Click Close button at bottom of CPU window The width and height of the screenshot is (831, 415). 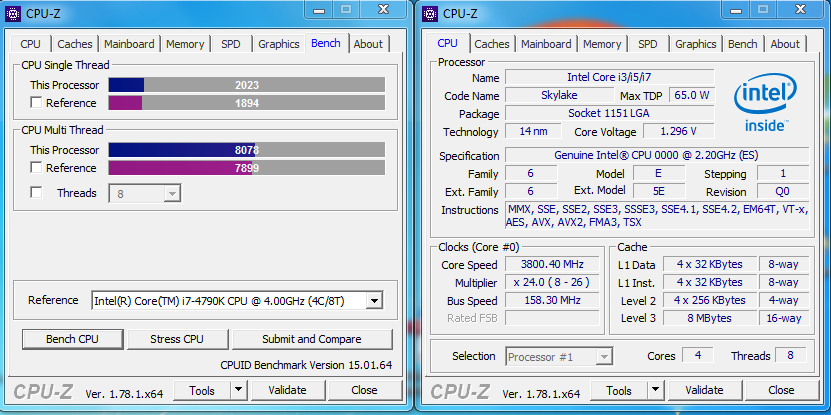point(781,391)
